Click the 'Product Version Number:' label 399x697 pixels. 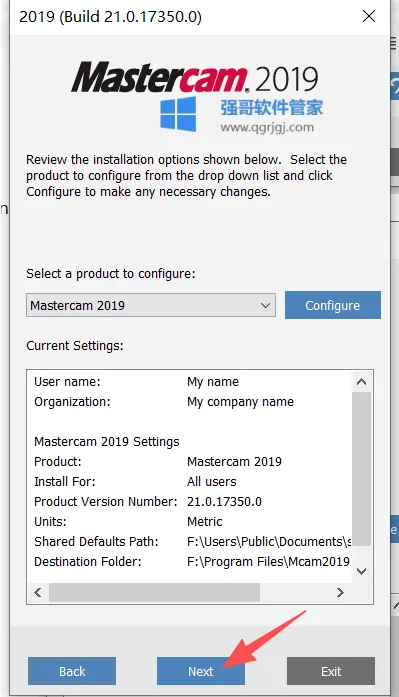click(106, 502)
